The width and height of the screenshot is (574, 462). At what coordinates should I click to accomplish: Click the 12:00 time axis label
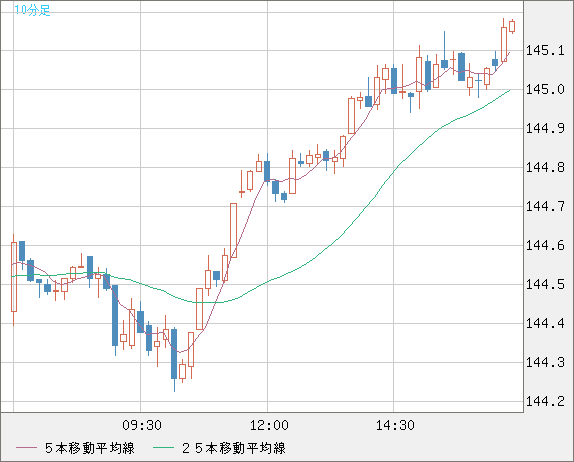[269, 425]
